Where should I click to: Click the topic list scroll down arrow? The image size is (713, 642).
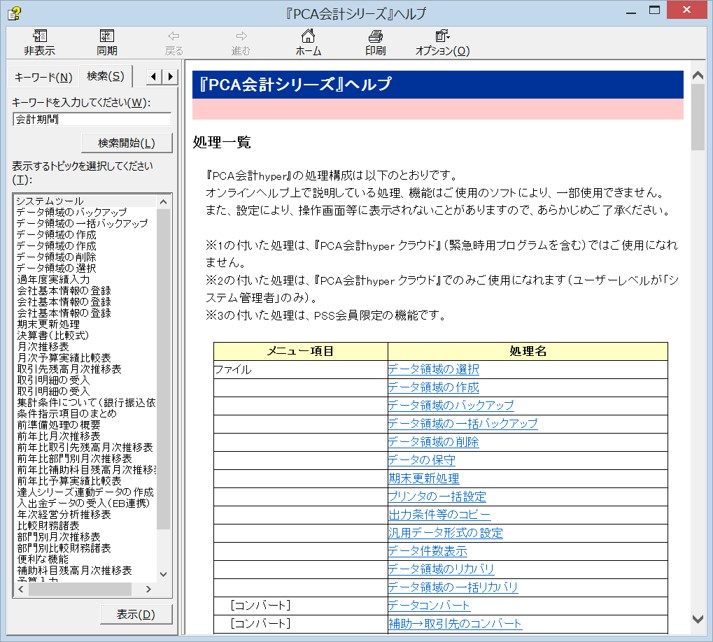click(164, 574)
